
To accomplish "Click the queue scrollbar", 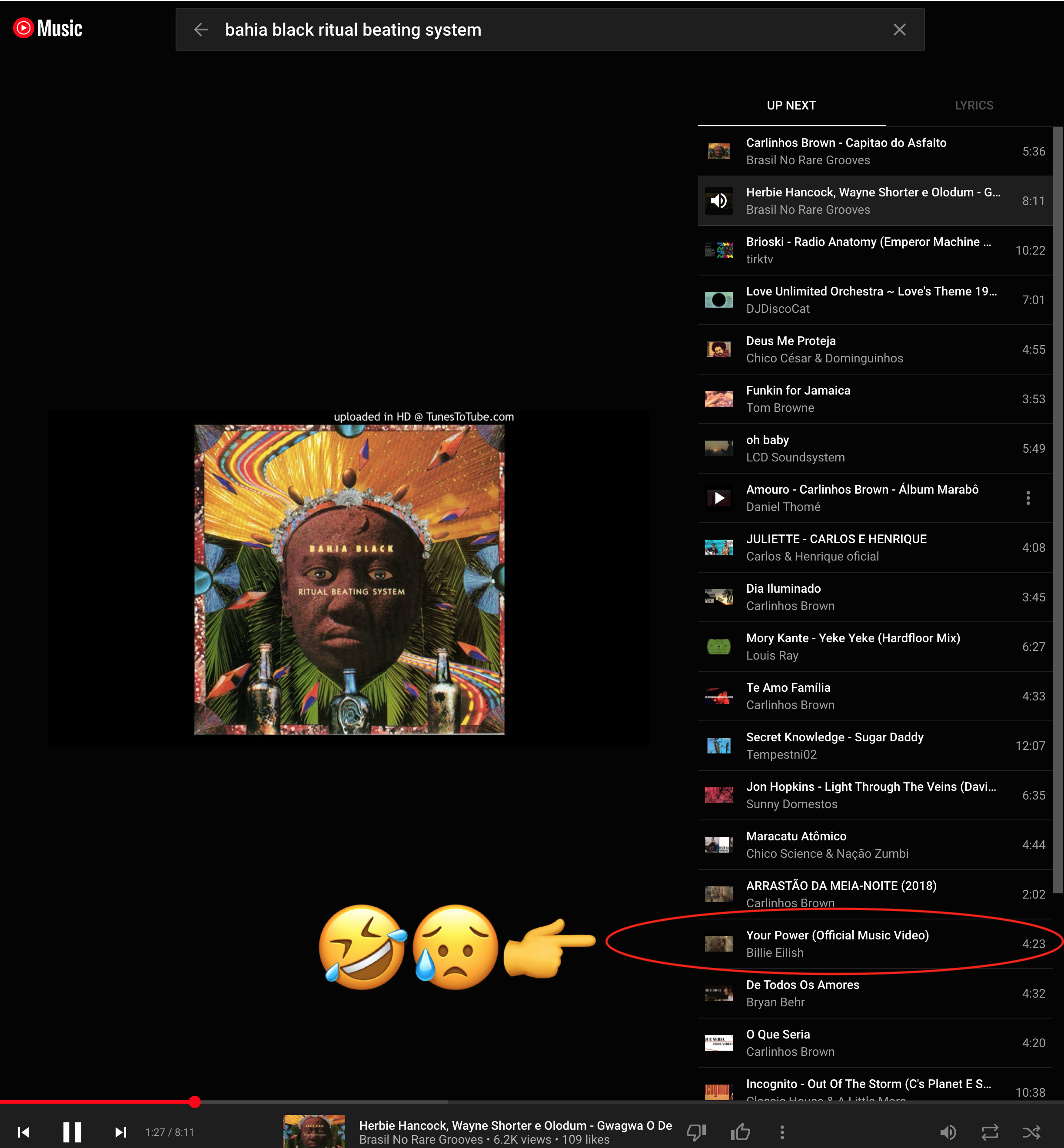I will click(x=1057, y=510).
